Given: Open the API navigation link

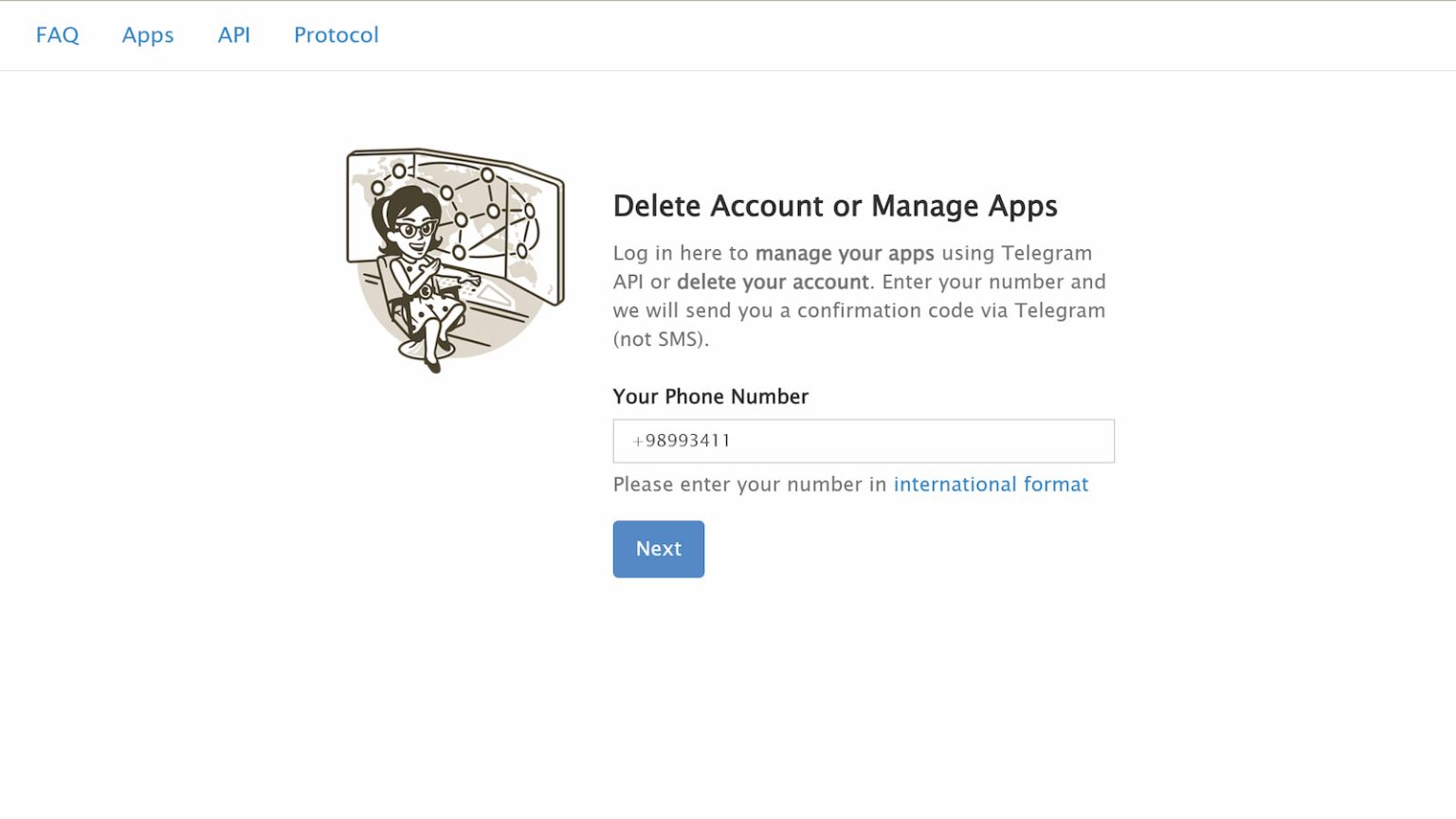Looking at the screenshot, I should [234, 35].
